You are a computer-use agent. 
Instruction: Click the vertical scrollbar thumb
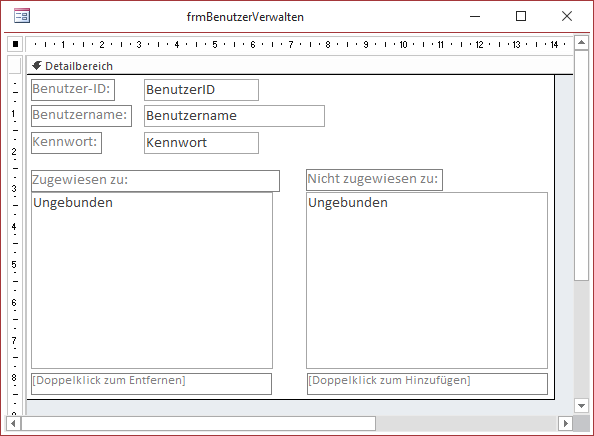pos(581,166)
